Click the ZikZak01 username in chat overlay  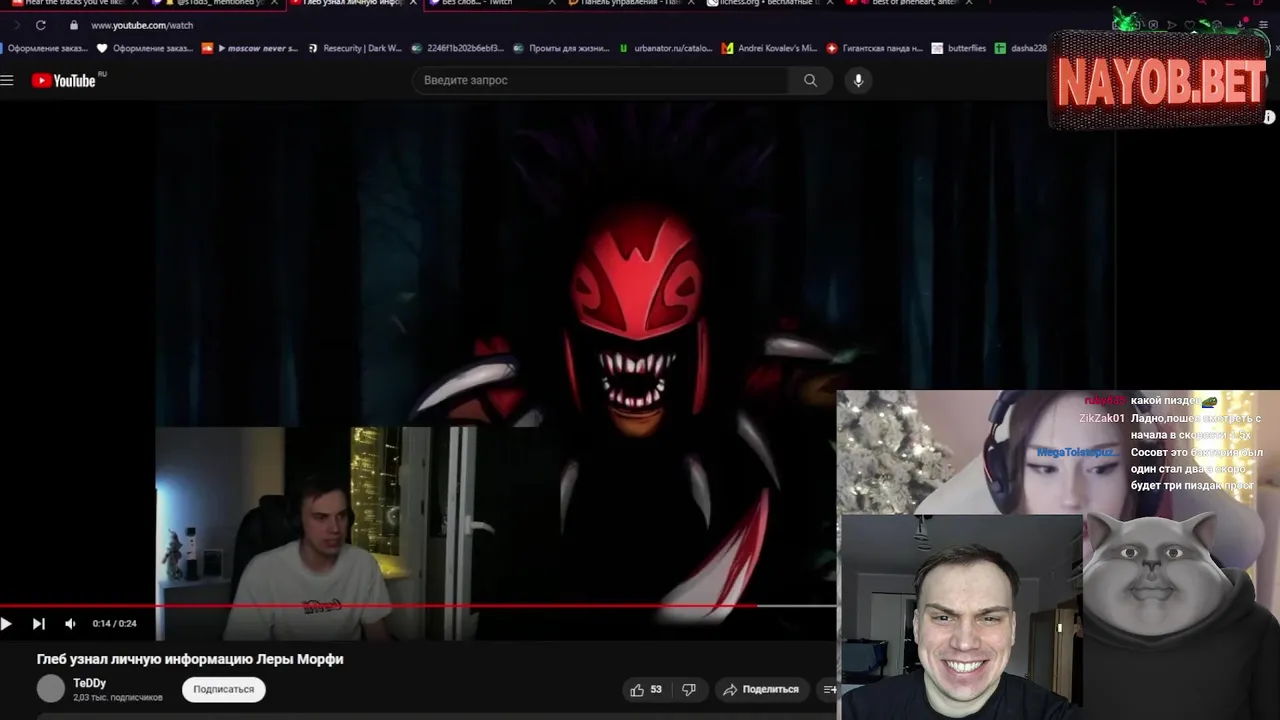(x=1102, y=418)
